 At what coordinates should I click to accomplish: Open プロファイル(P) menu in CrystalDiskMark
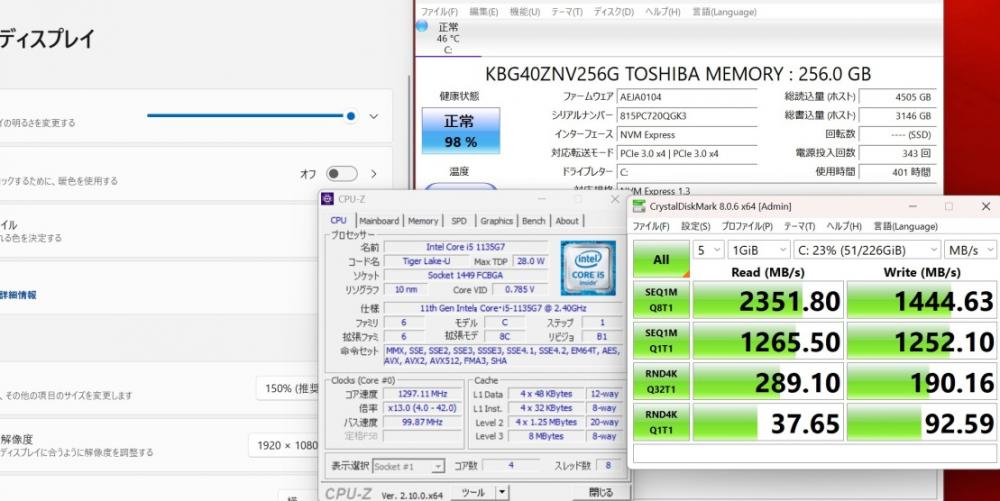tap(746, 226)
